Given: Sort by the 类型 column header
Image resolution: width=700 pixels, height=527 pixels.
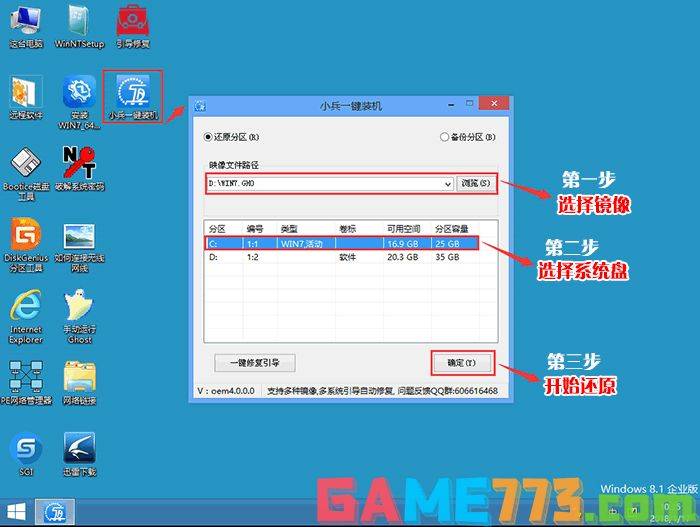Looking at the screenshot, I should click(x=289, y=229).
